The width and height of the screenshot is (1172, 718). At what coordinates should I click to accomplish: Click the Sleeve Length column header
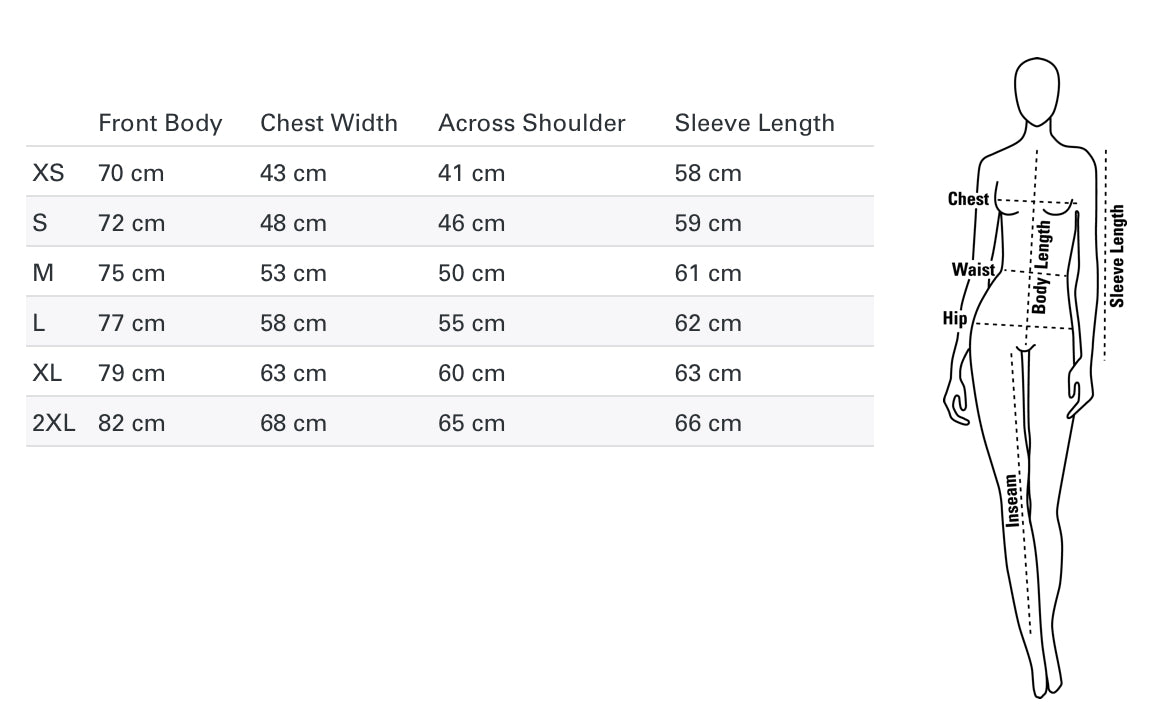(x=754, y=123)
